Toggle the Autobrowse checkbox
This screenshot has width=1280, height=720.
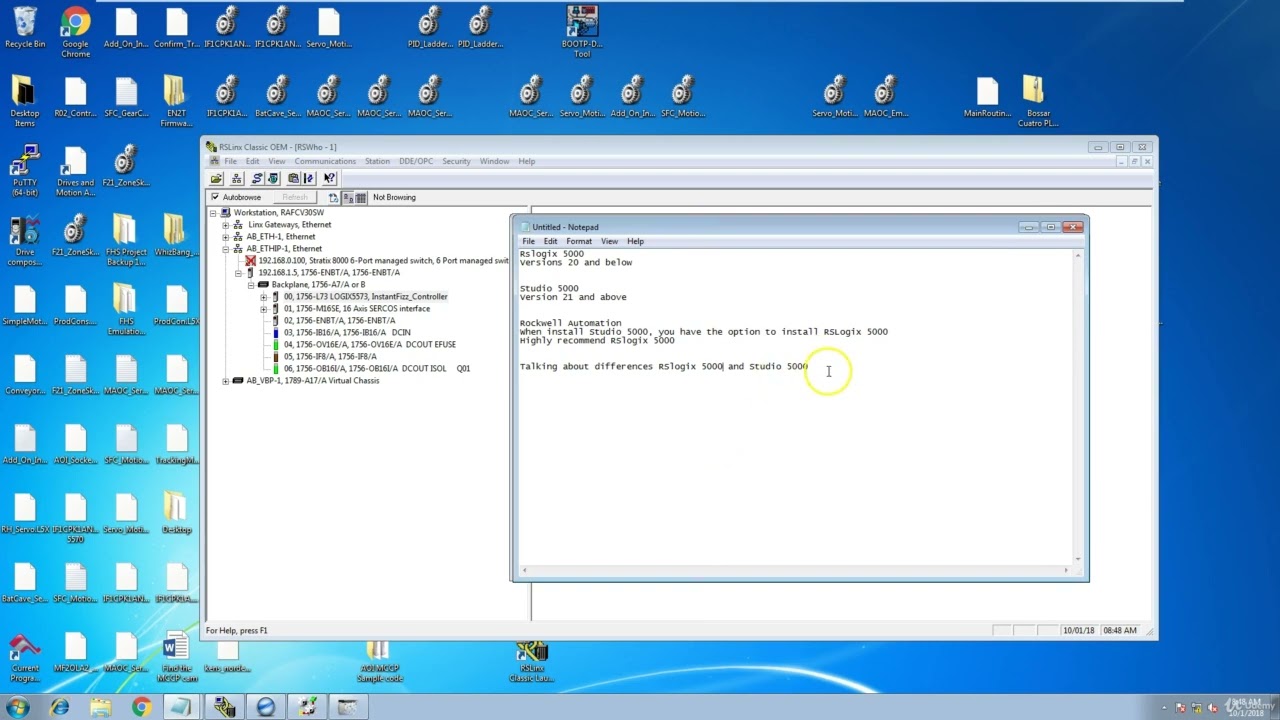pos(215,197)
